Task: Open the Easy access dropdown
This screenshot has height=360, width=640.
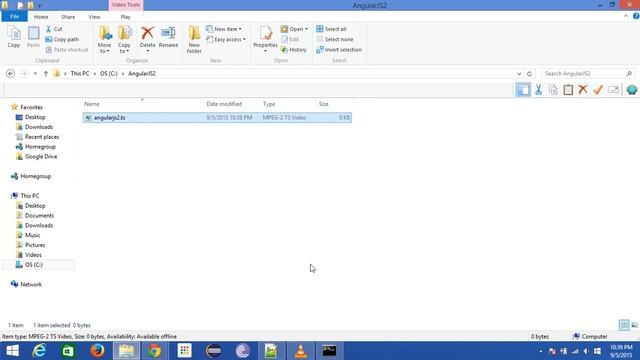Action: coord(226,40)
